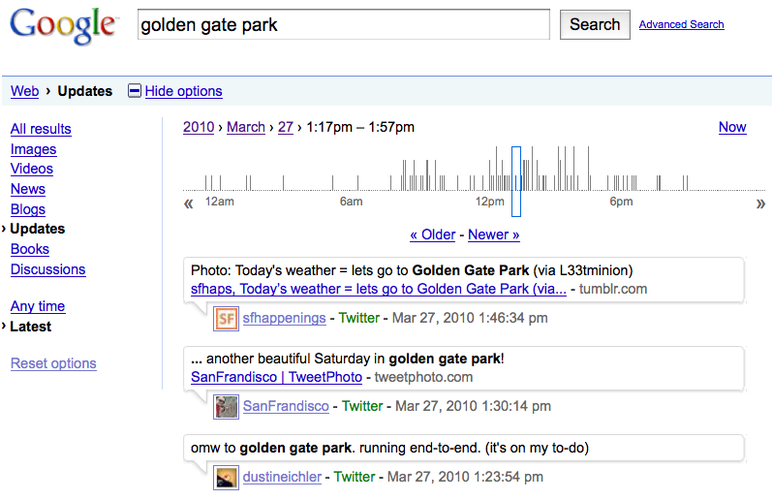Open SanFrandisco TweetPhoto link

tap(277, 377)
